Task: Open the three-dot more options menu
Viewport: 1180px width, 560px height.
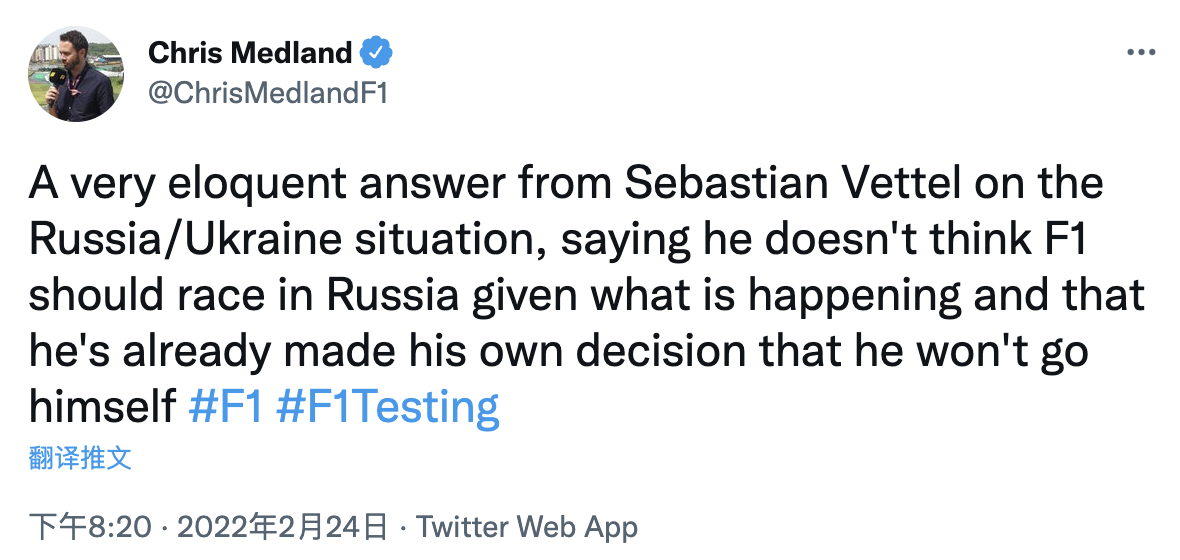Action: 1140,53
